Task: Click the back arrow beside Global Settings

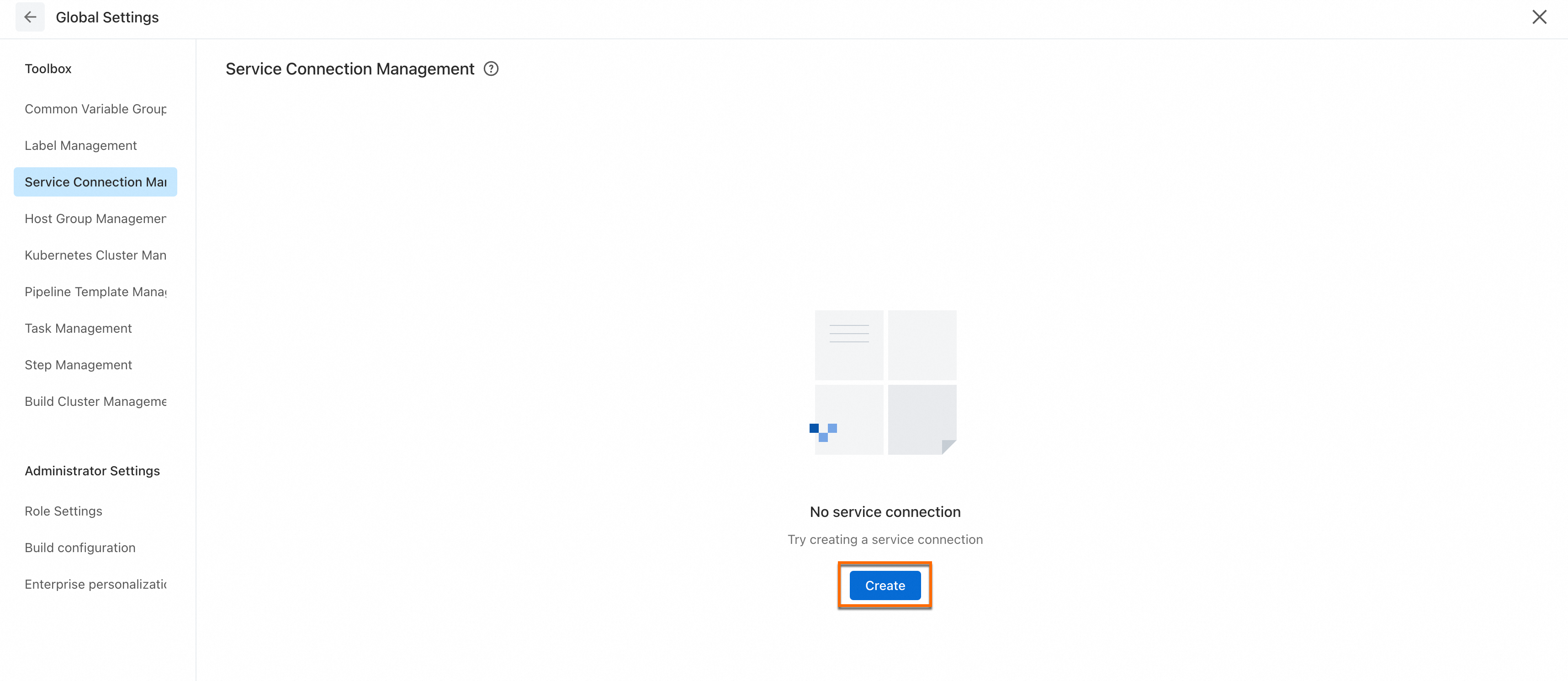Action: click(x=30, y=17)
